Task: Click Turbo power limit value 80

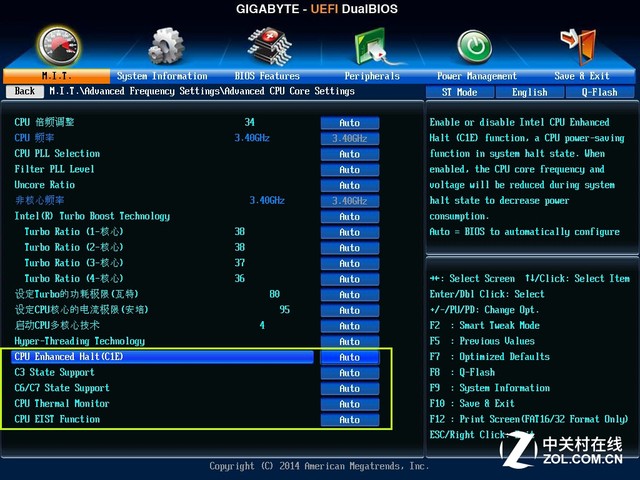Action: click(275, 294)
